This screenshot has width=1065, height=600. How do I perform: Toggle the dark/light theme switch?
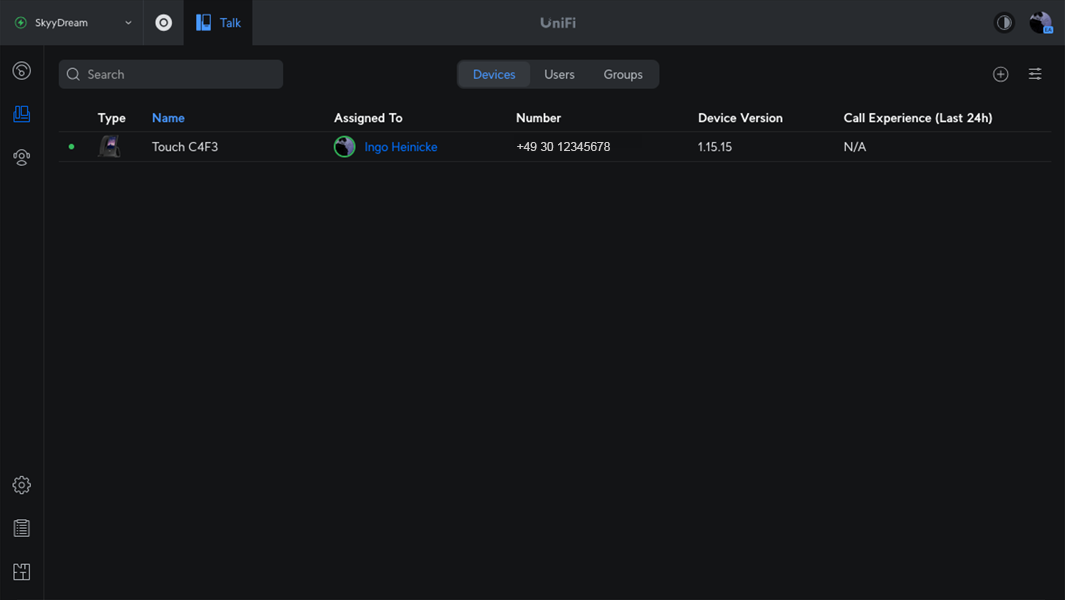pos(1004,22)
